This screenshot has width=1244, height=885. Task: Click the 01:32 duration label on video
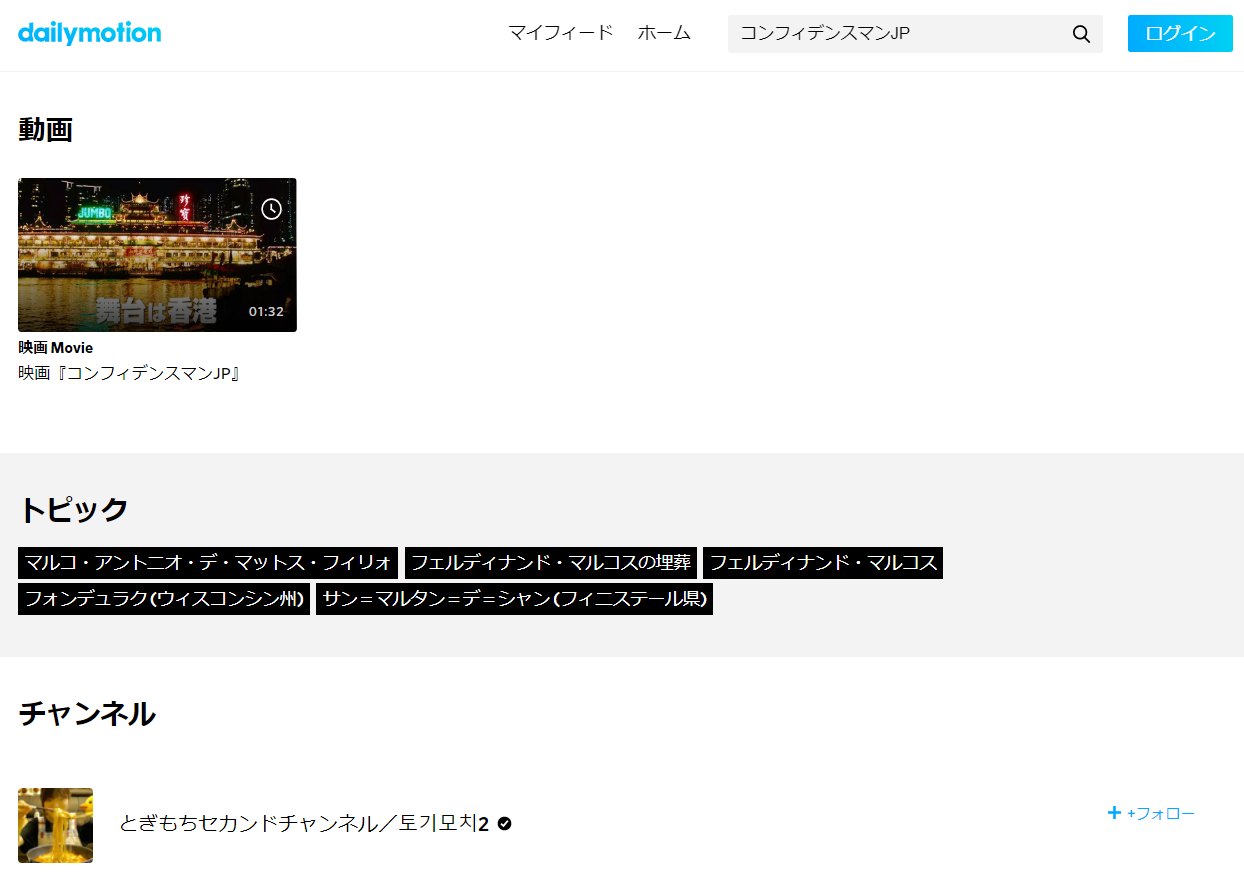click(266, 311)
